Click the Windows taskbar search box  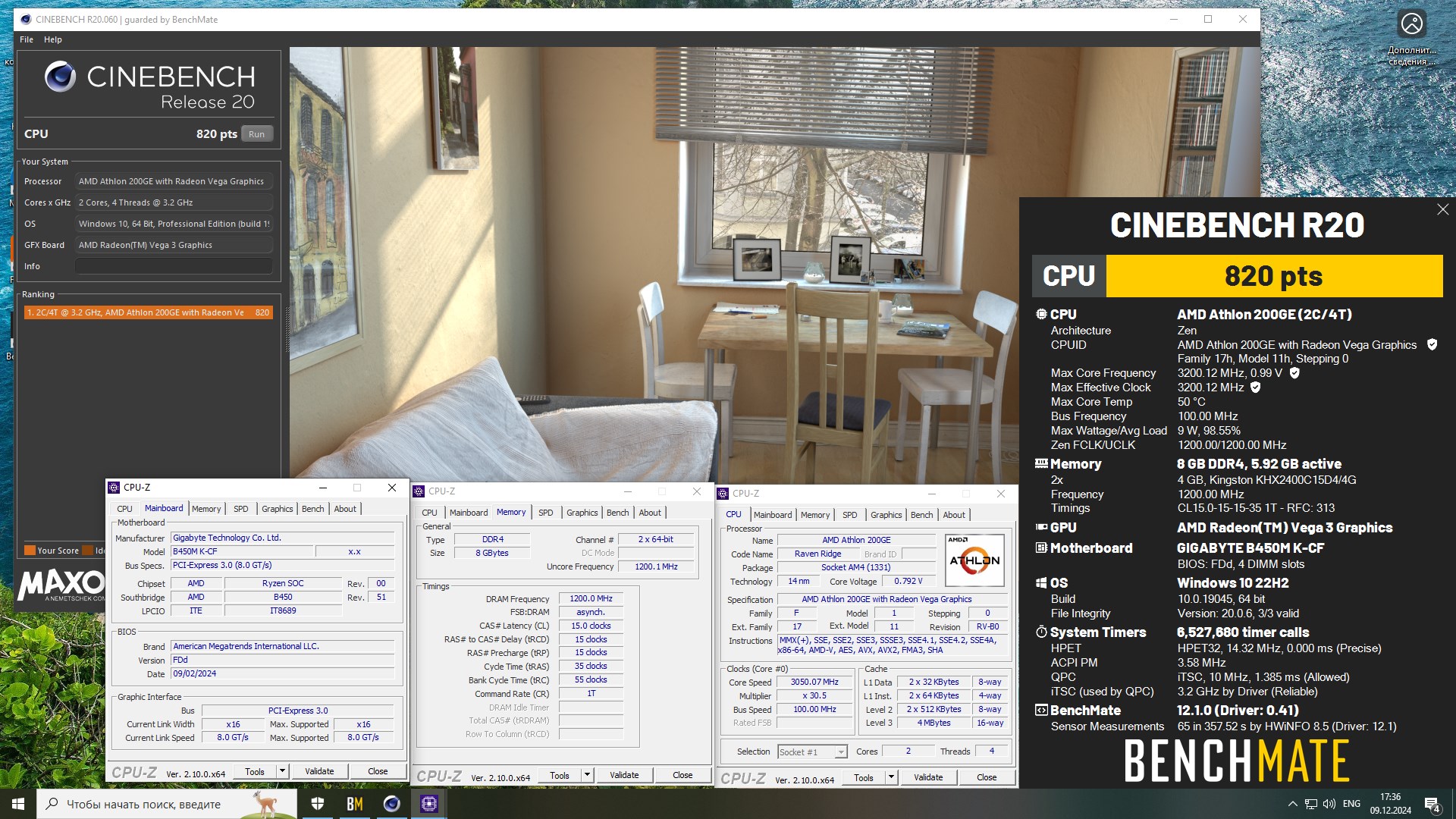[x=166, y=804]
